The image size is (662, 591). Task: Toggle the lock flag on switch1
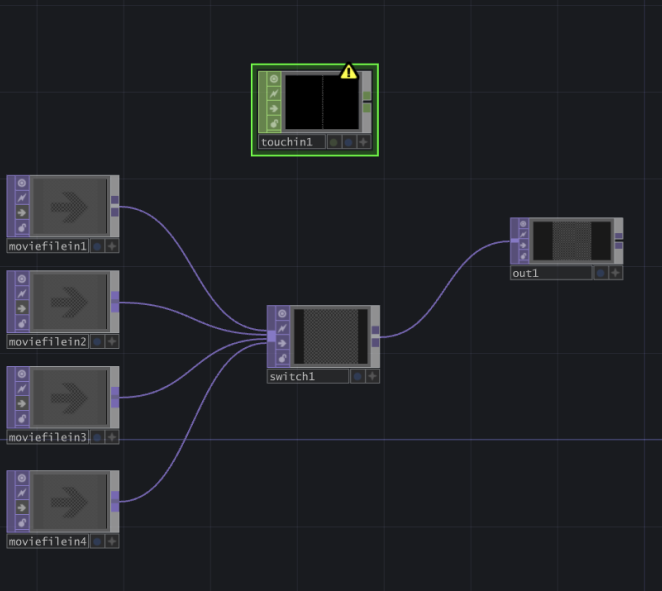[x=283, y=358]
